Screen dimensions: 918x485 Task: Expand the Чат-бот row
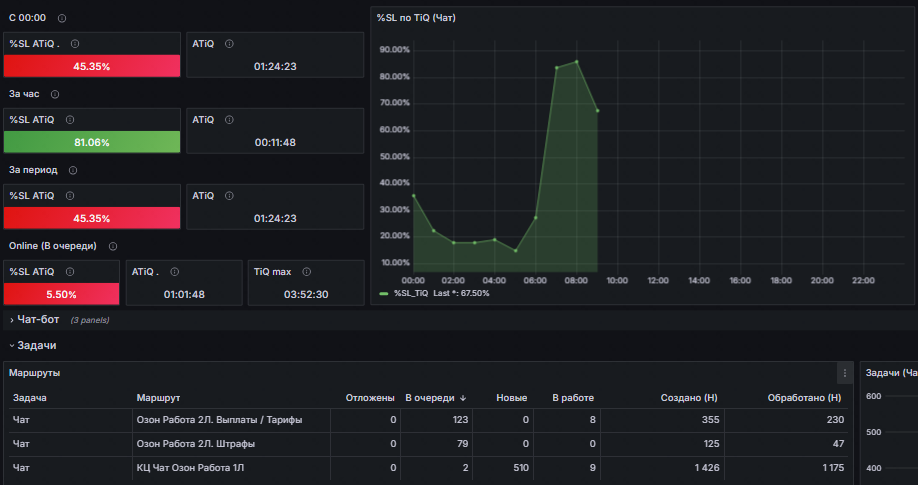(x=38, y=320)
